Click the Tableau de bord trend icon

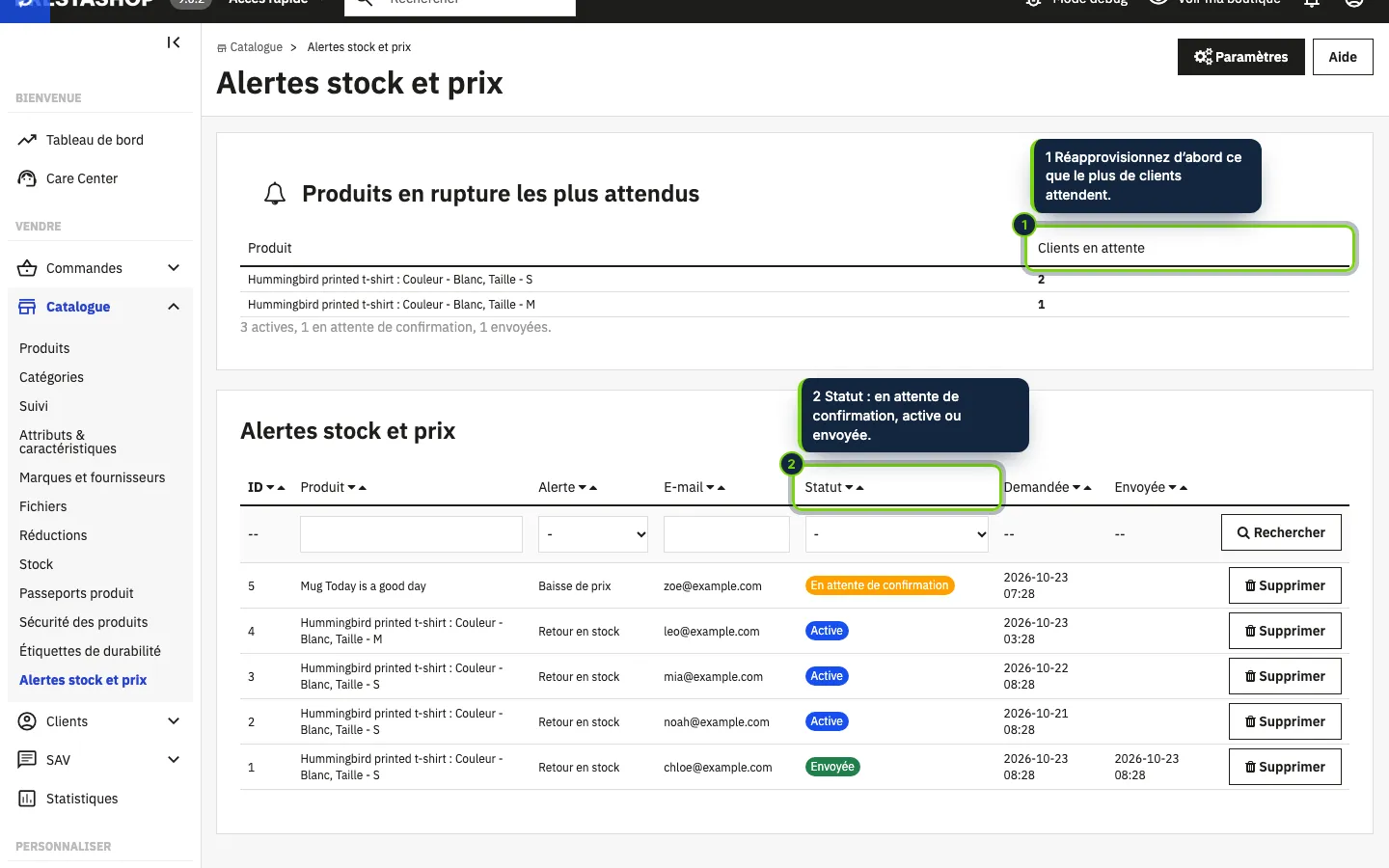click(27, 140)
